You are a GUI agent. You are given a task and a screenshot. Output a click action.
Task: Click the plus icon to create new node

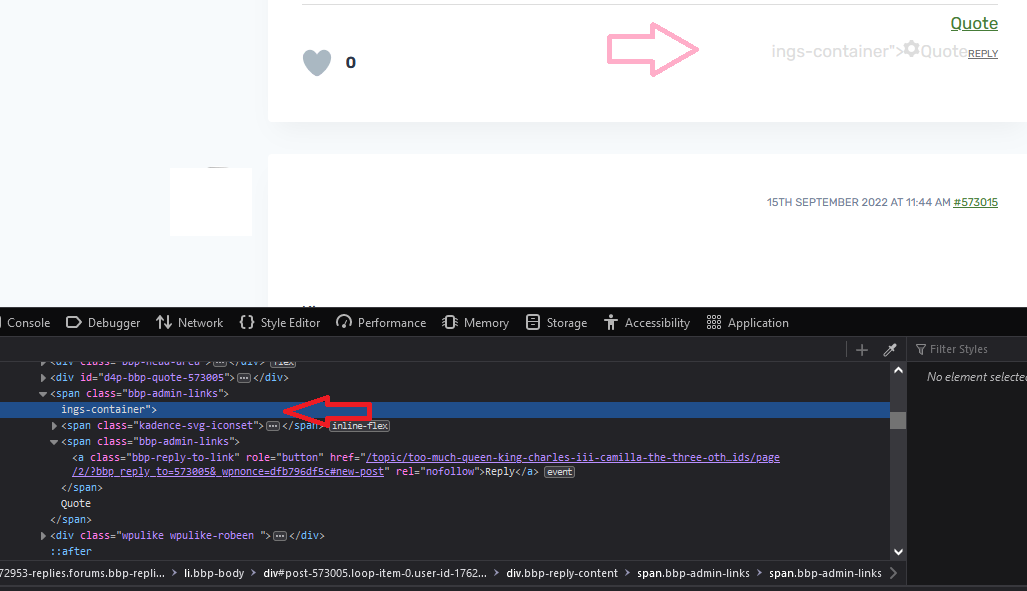click(x=862, y=350)
